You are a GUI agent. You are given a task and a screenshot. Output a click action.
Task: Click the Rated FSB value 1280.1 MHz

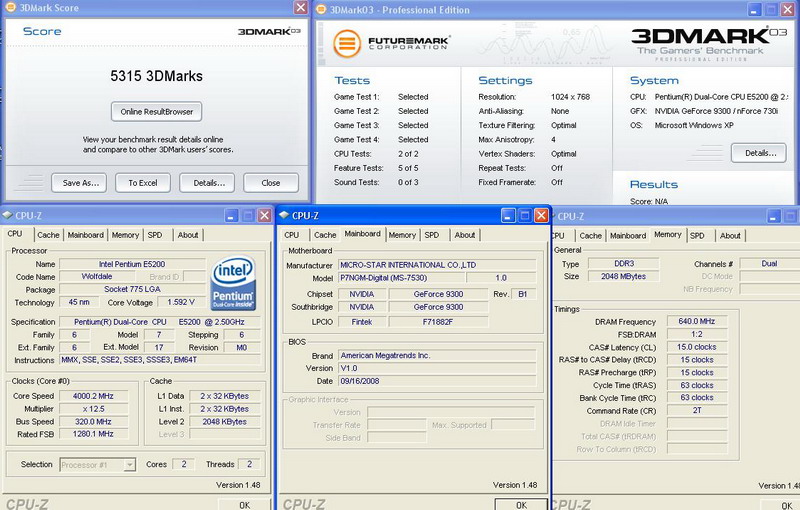pyautogui.click(x=93, y=434)
